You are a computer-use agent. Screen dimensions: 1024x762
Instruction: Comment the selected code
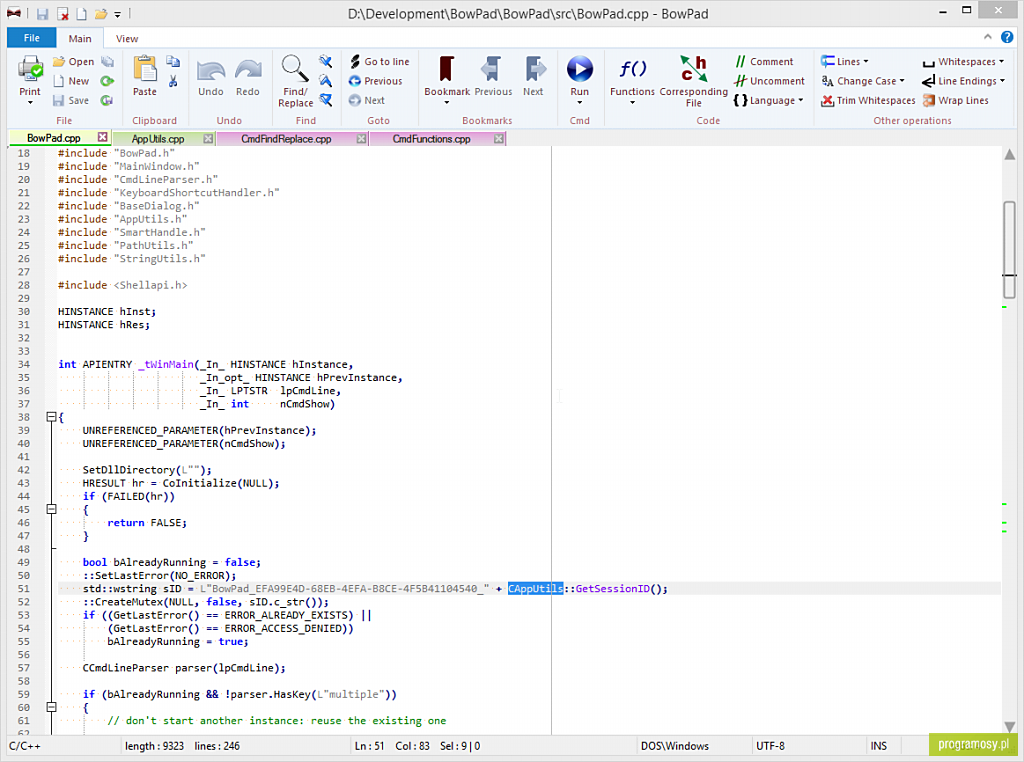(x=764, y=61)
